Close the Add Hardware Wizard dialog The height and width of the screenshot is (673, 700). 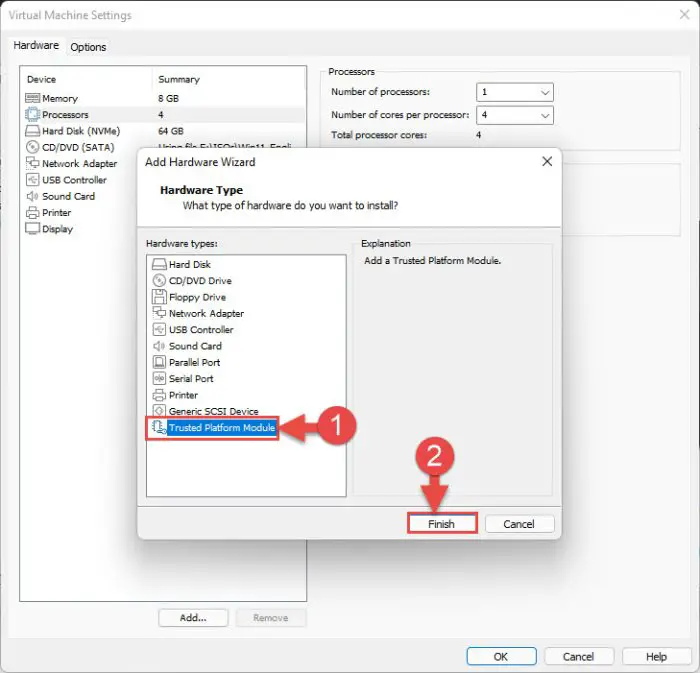[x=547, y=161]
